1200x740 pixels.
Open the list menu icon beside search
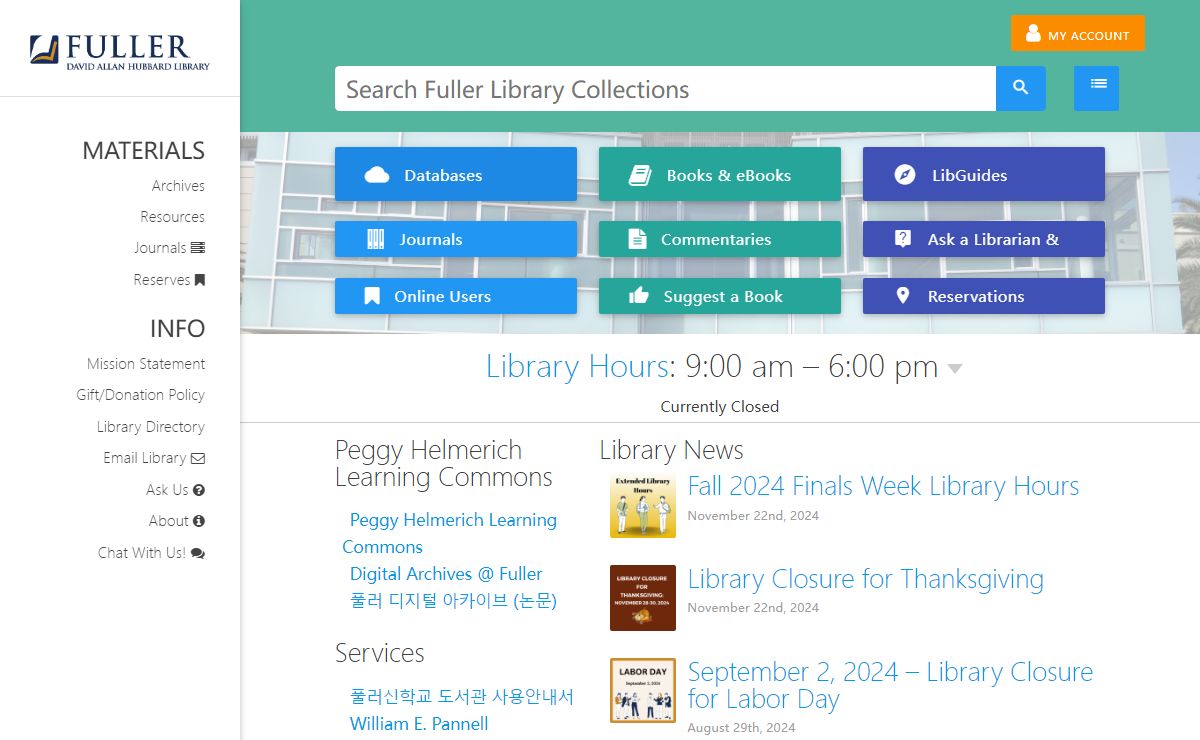1097,88
